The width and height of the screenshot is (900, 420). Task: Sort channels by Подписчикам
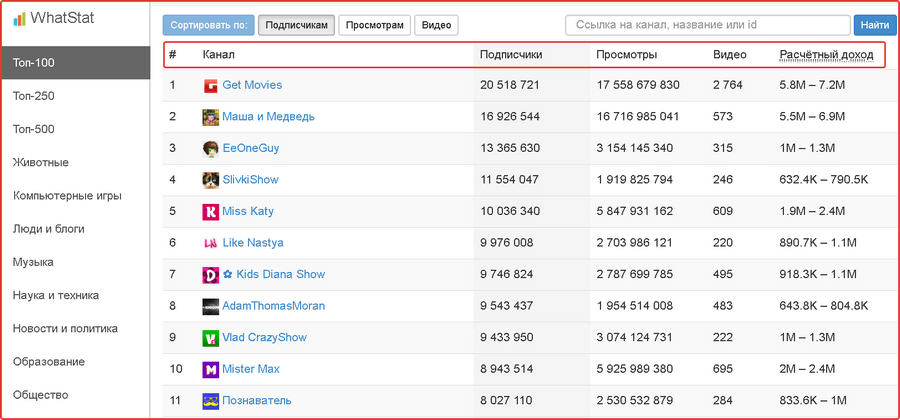coord(296,25)
